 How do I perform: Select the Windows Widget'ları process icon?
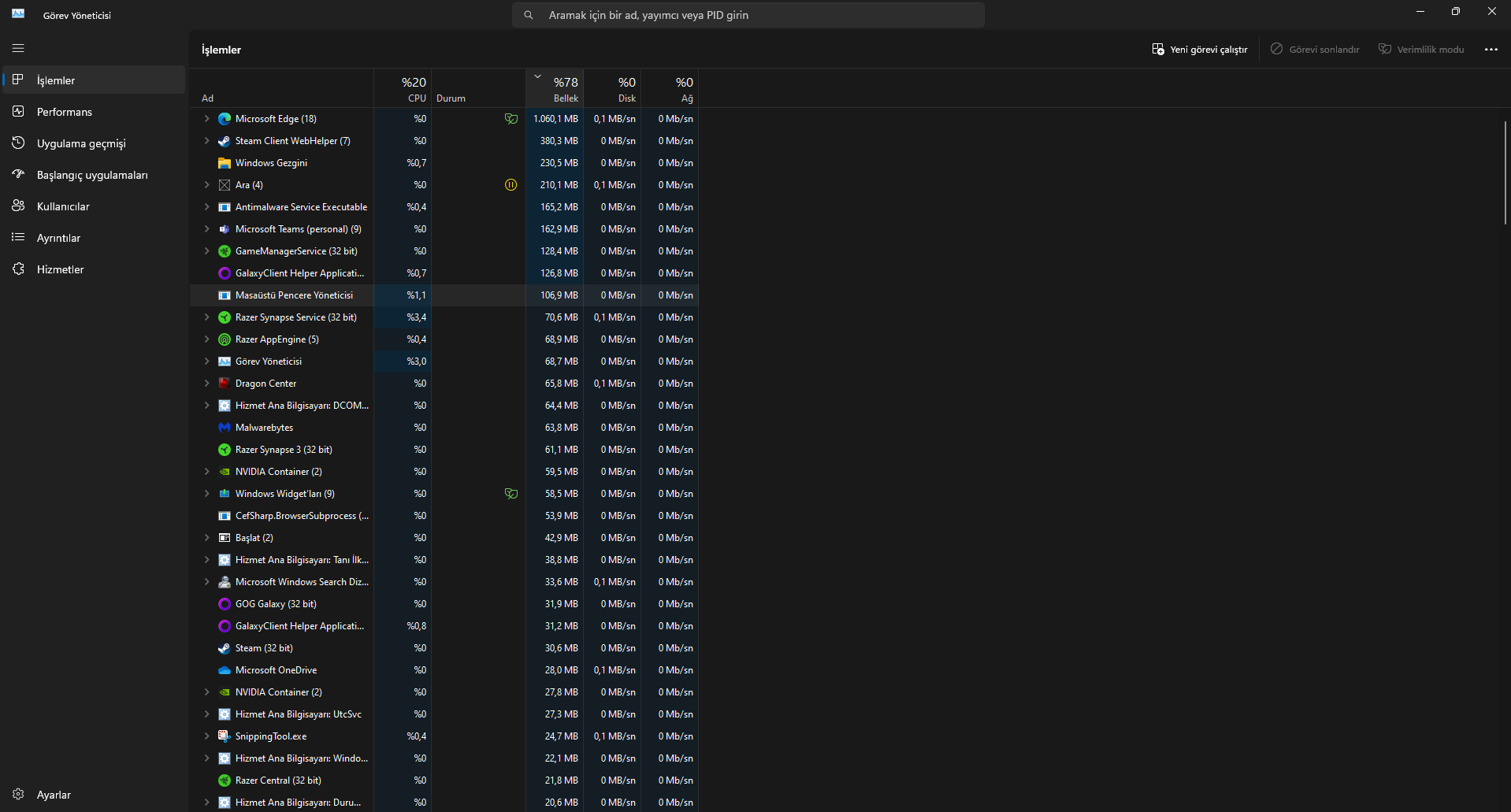pos(225,494)
